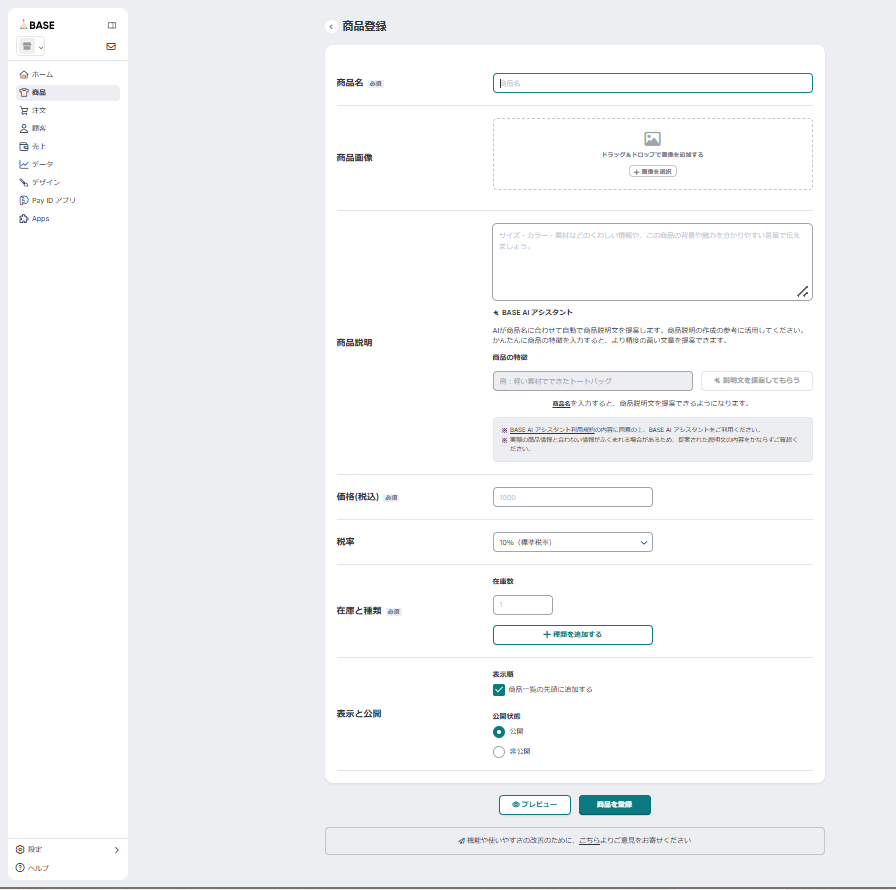Click the wallet icon for 売上
This screenshot has height=890, width=896.
coord(24,147)
